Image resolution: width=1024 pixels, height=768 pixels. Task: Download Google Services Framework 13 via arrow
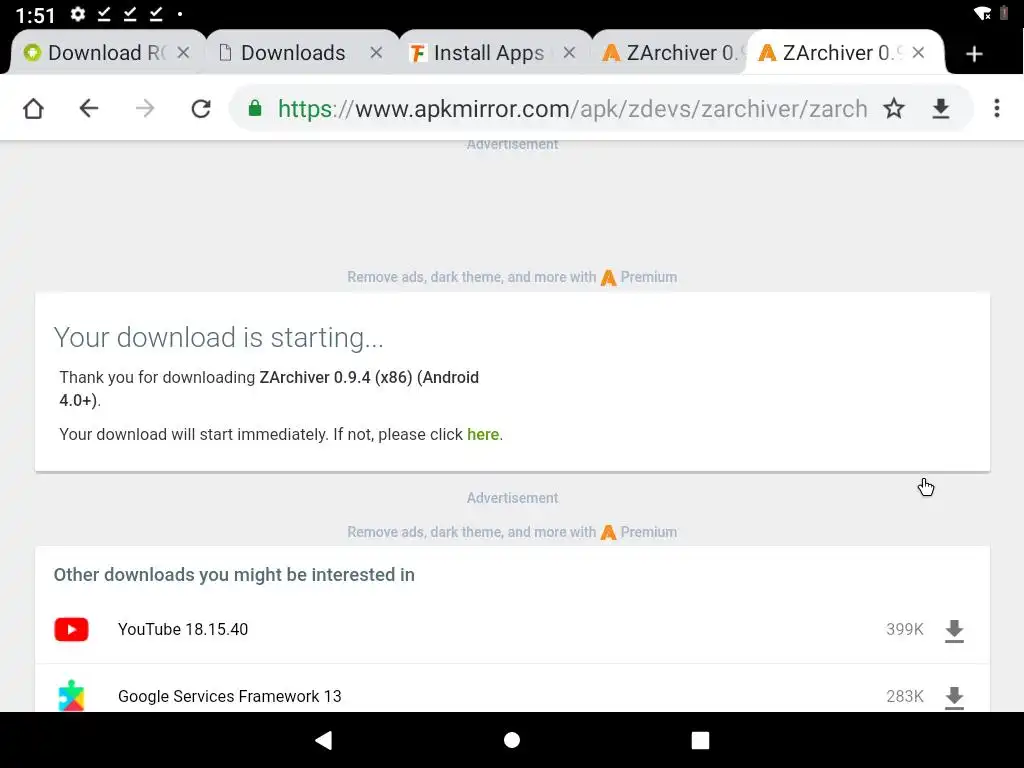click(x=954, y=697)
